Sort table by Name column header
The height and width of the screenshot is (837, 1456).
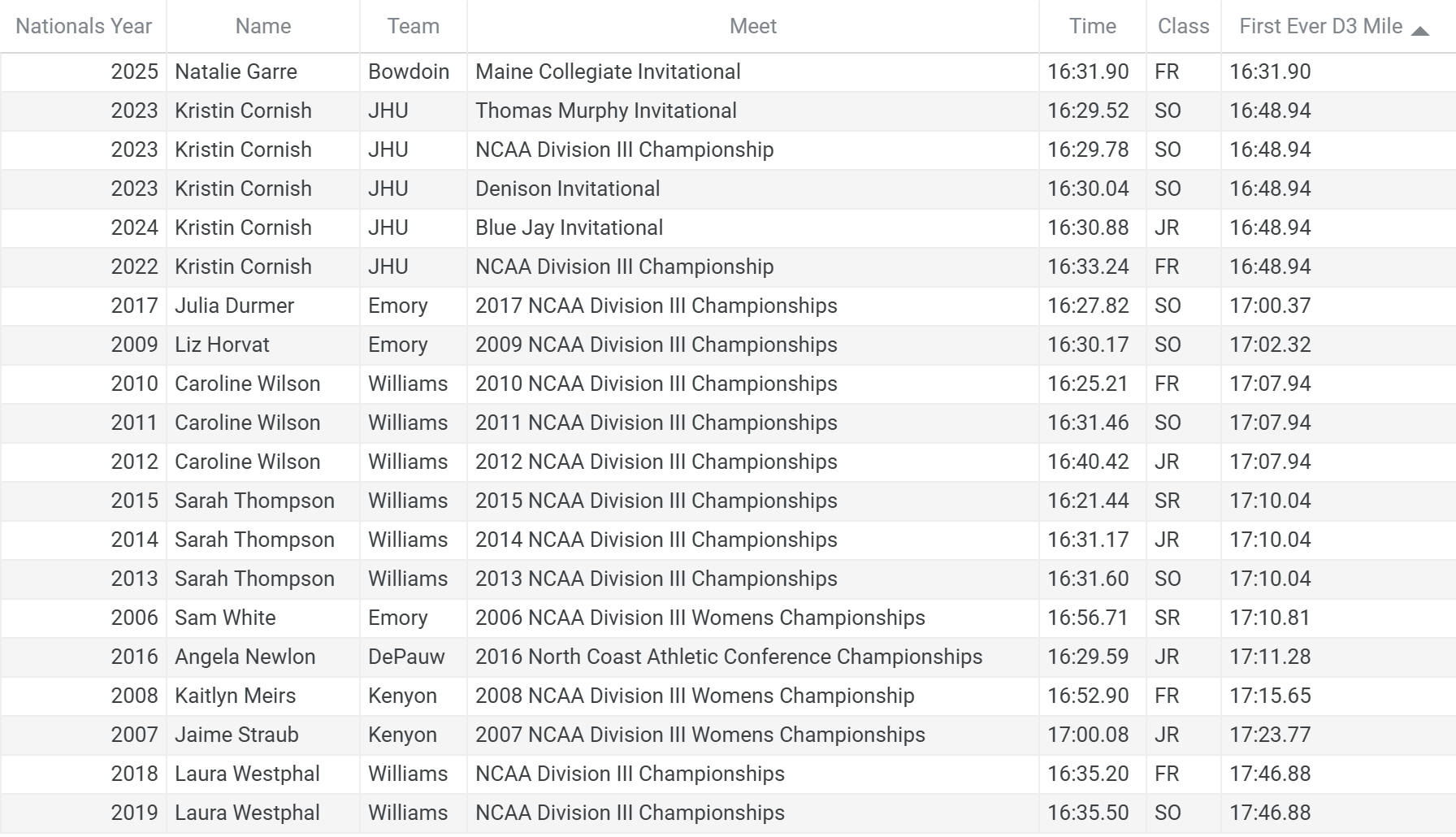(262, 26)
